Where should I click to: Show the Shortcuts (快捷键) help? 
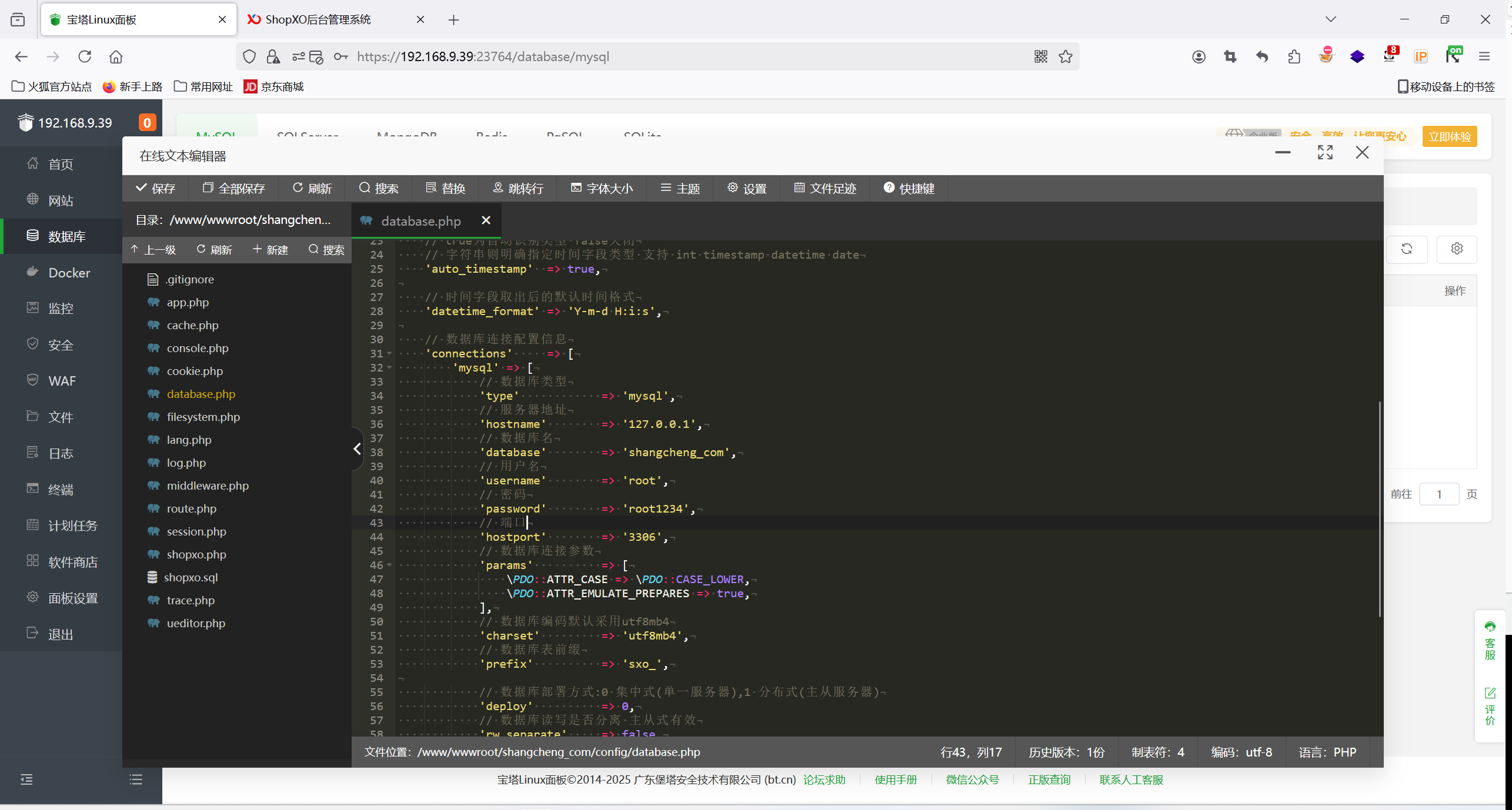click(908, 188)
